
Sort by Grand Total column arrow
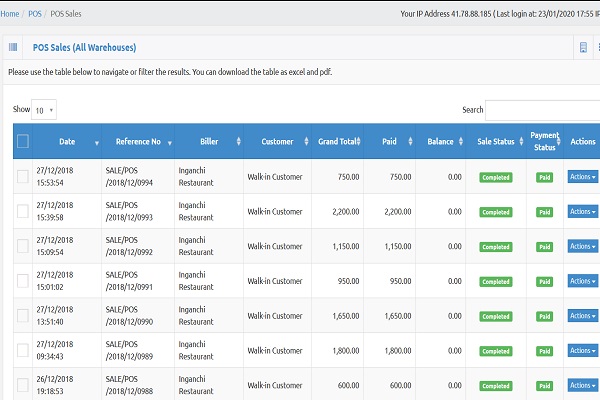[x=358, y=143]
